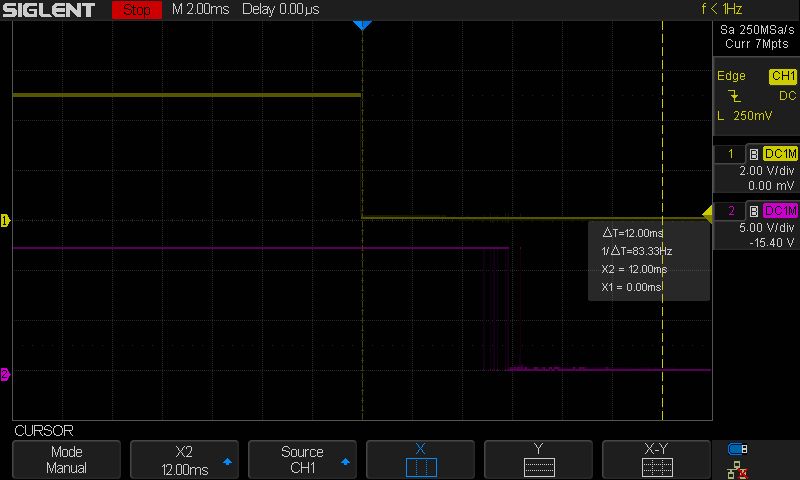Click channel 1 bandwidth limit B icon
This screenshot has width=800, height=480.
[x=754, y=155]
